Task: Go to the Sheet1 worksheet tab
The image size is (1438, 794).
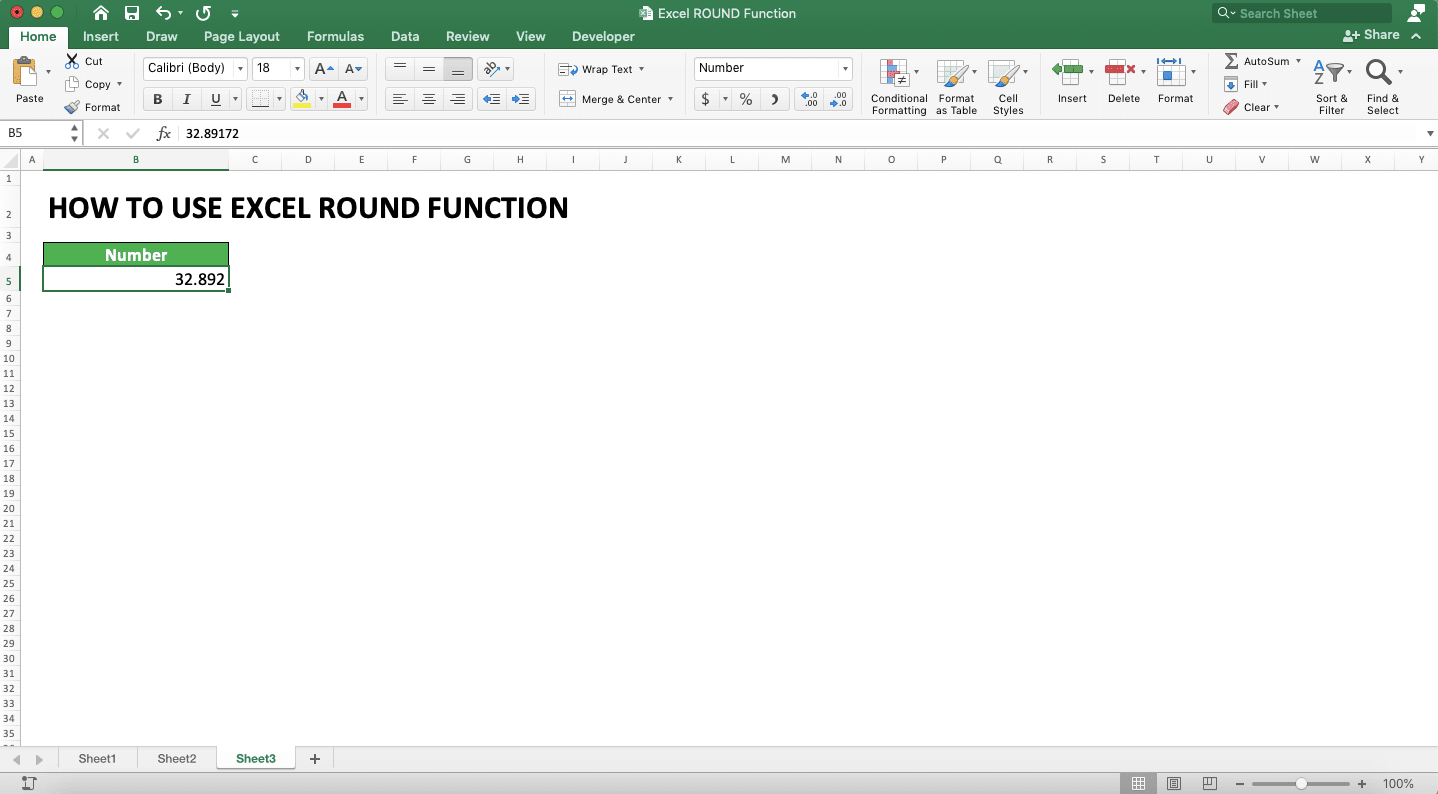Action: 97,759
